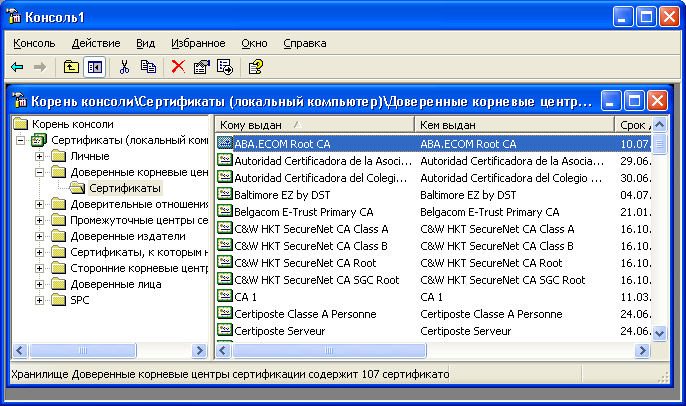The width and height of the screenshot is (686, 406).
Task: Click the SPC folder icon
Action: [58, 300]
